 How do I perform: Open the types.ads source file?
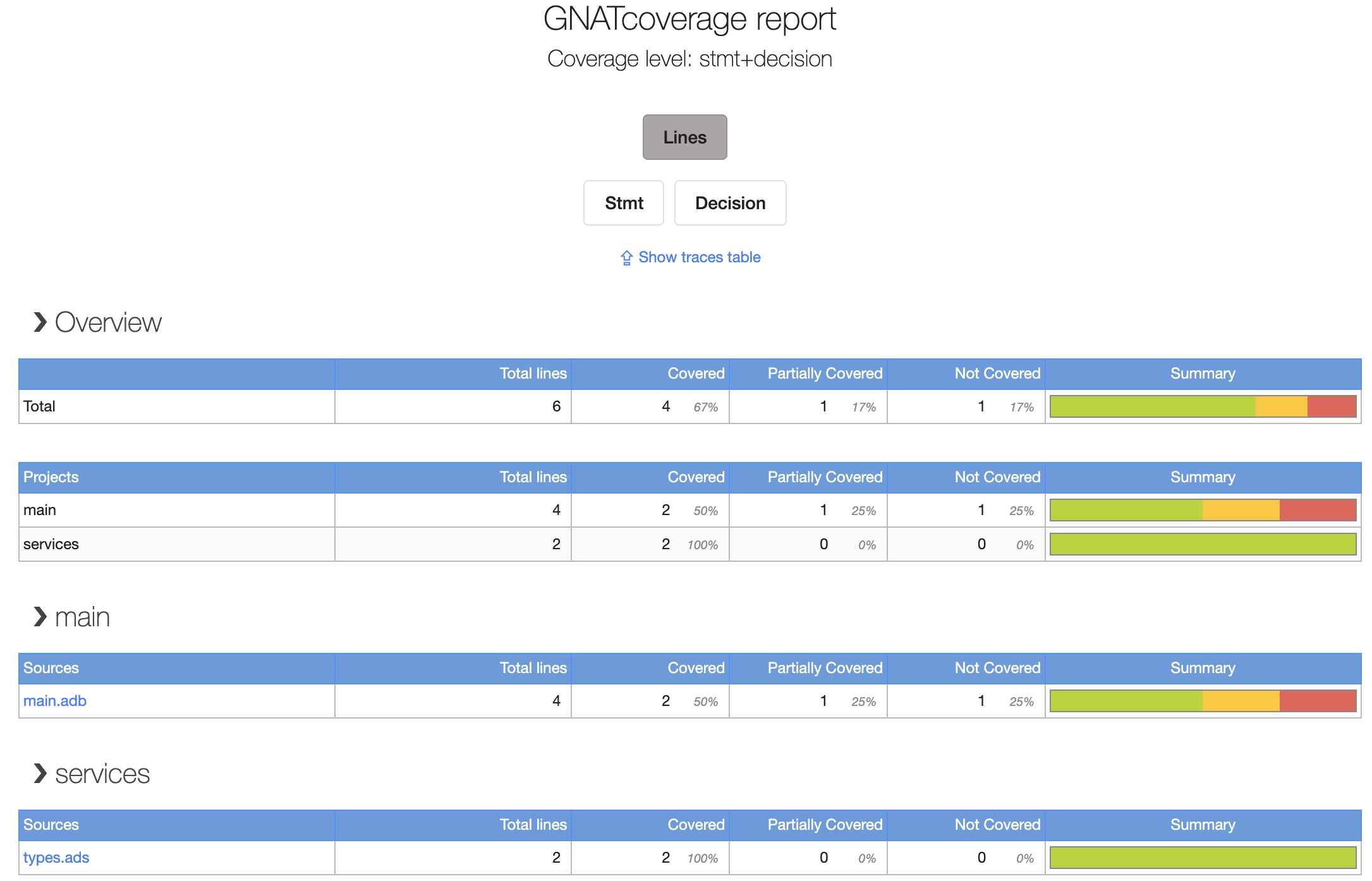coord(56,858)
